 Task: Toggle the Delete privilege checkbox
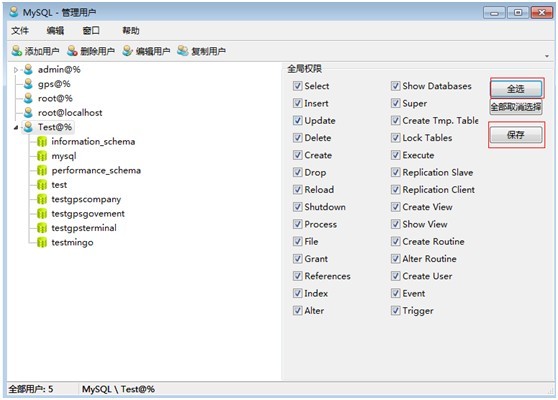click(298, 138)
